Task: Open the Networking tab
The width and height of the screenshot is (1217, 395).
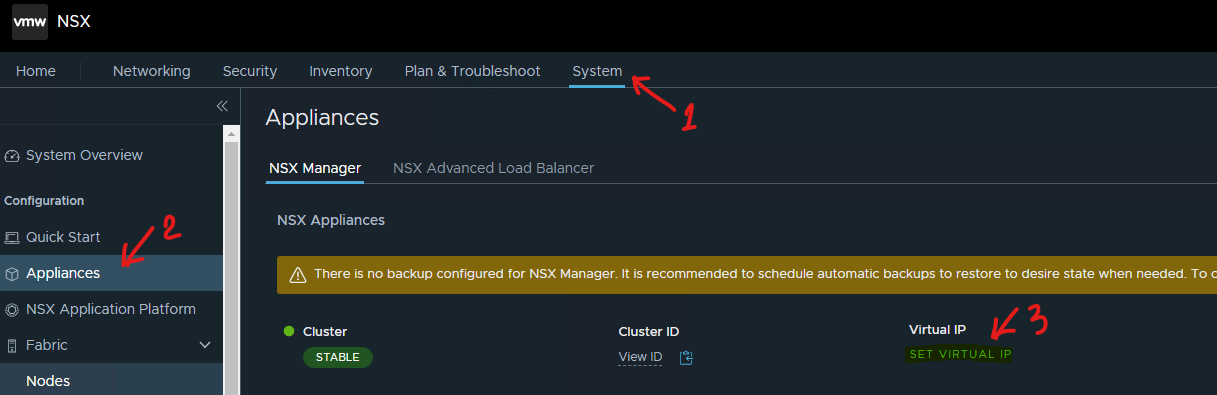Action: [x=152, y=71]
